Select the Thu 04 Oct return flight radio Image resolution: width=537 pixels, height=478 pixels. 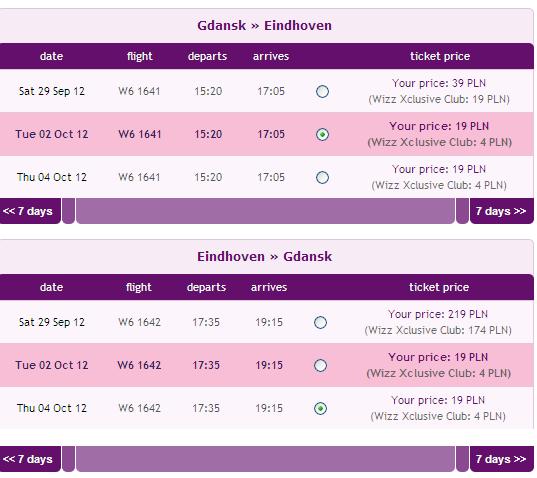pos(321,408)
